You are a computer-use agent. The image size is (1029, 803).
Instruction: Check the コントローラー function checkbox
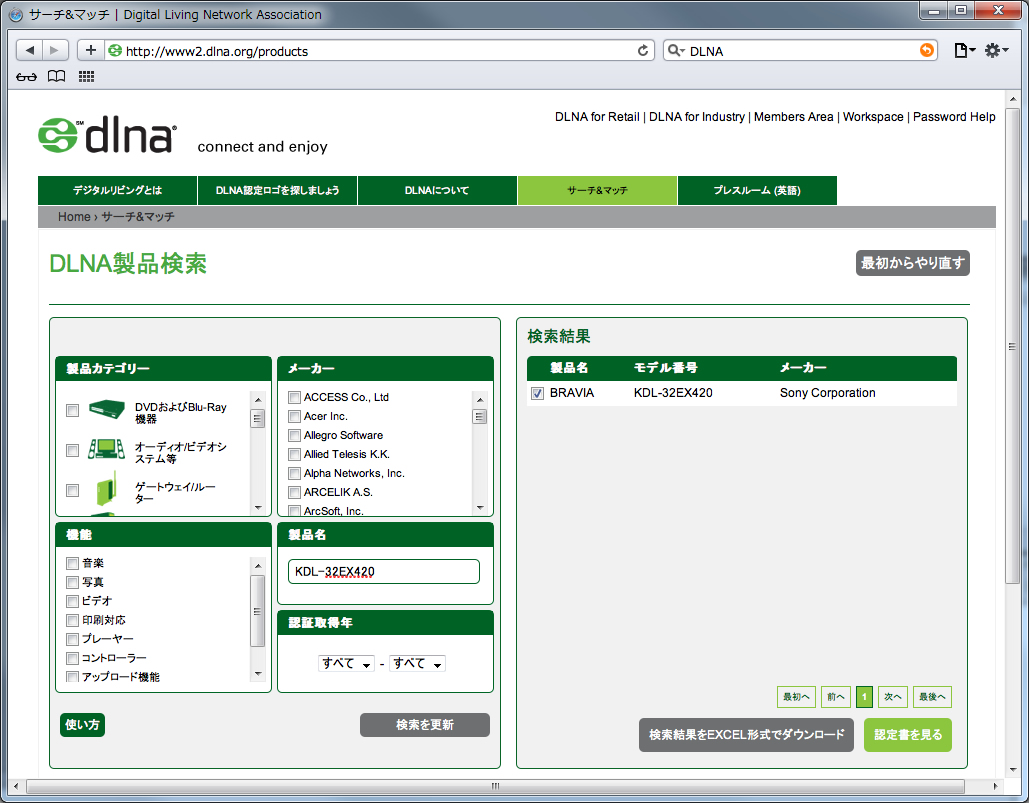(x=73, y=659)
